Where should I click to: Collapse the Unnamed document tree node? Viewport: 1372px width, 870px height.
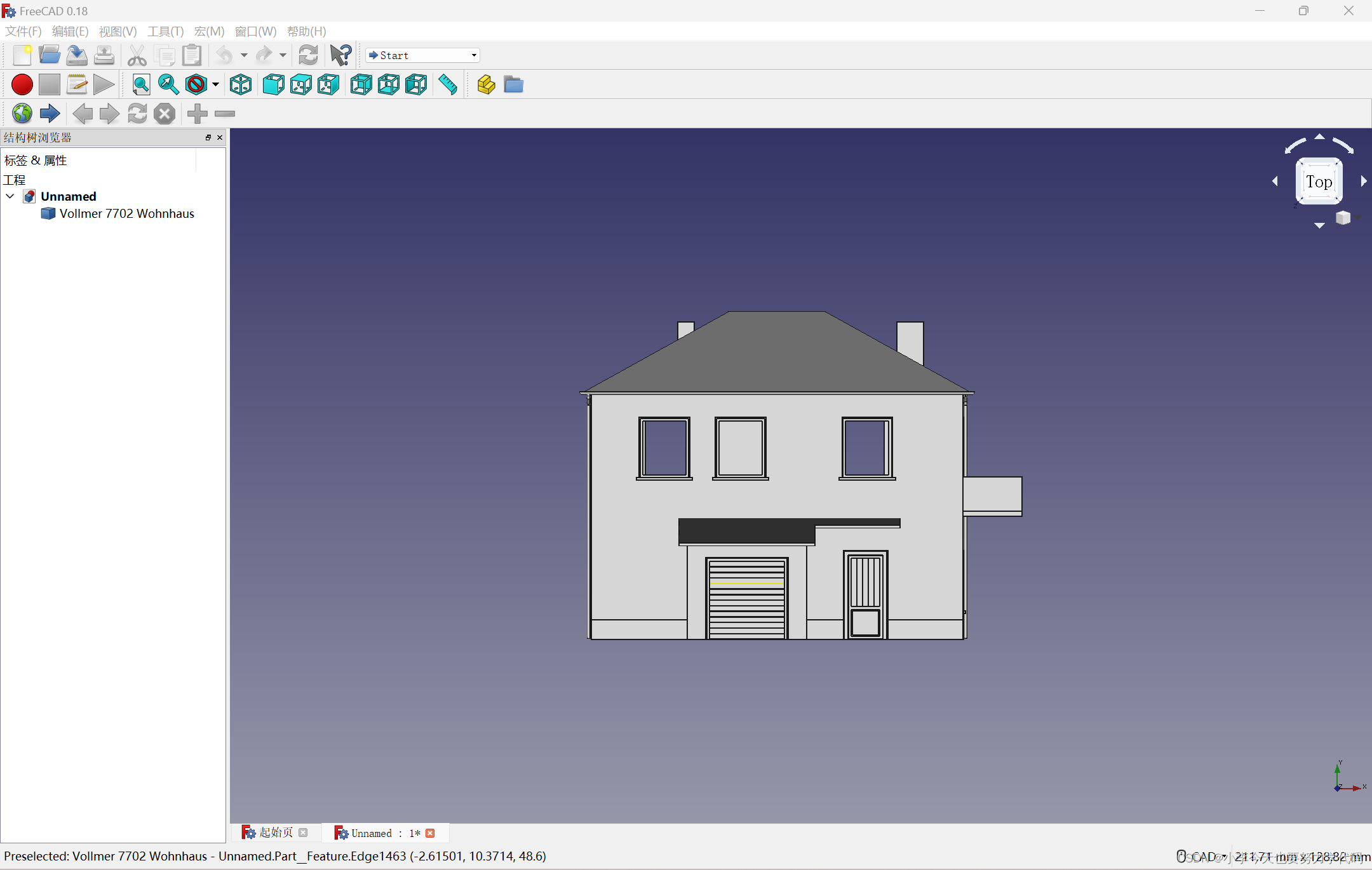click(x=10, y=196)
